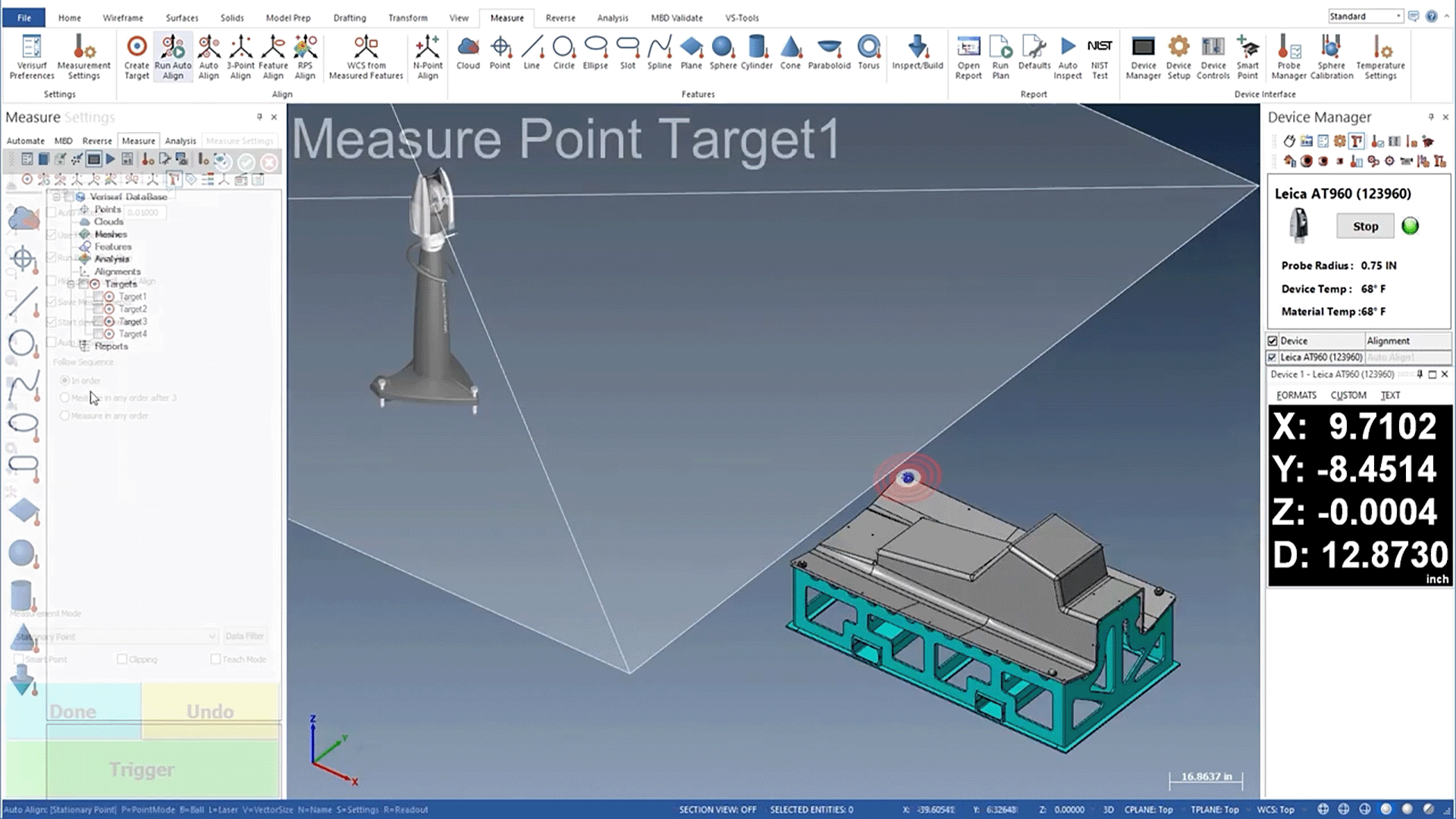Open Device Manager from the ribbon

tap(1143, 57)
